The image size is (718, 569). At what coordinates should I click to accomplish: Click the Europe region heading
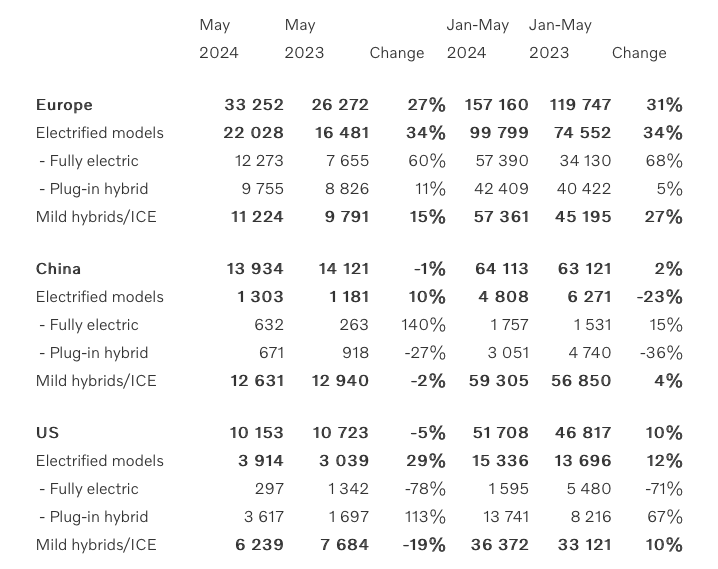64,105
